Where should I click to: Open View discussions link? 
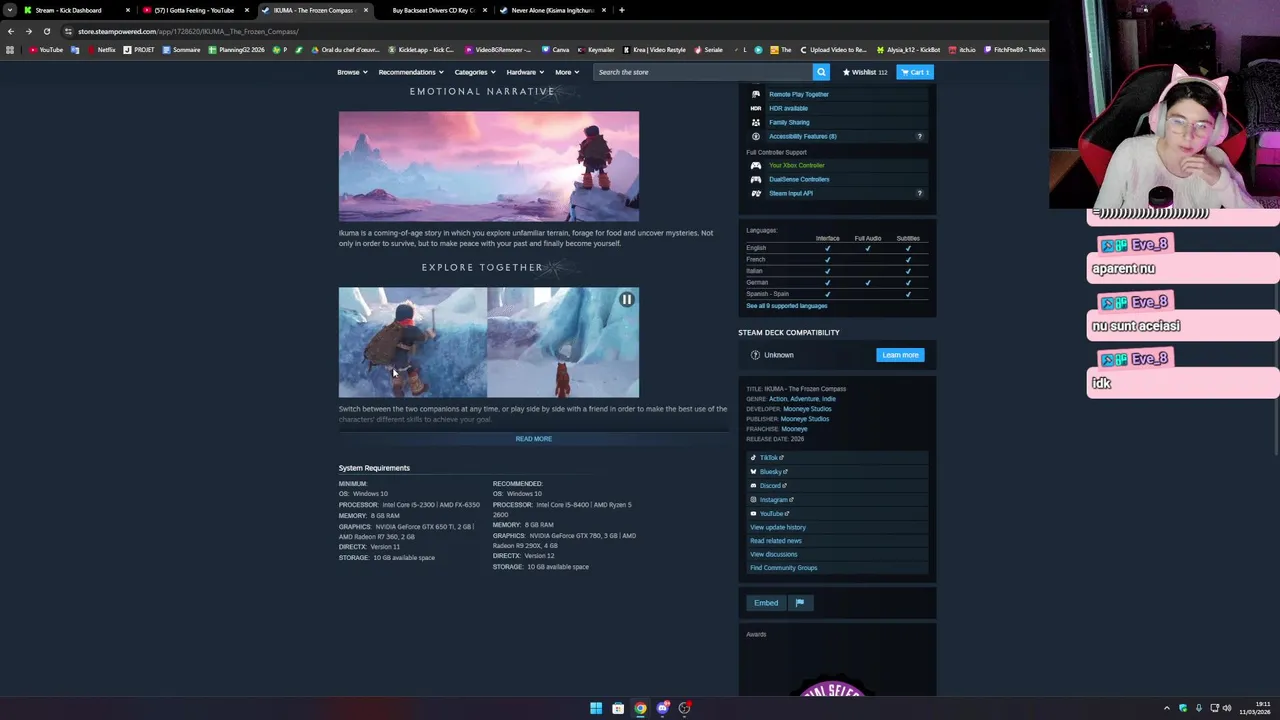pyautogui.click(x=773, y=554)
